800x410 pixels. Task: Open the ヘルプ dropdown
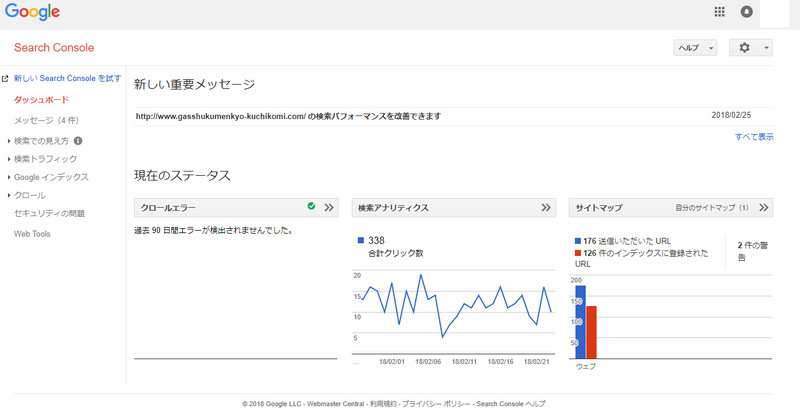(x=695, y=48)
